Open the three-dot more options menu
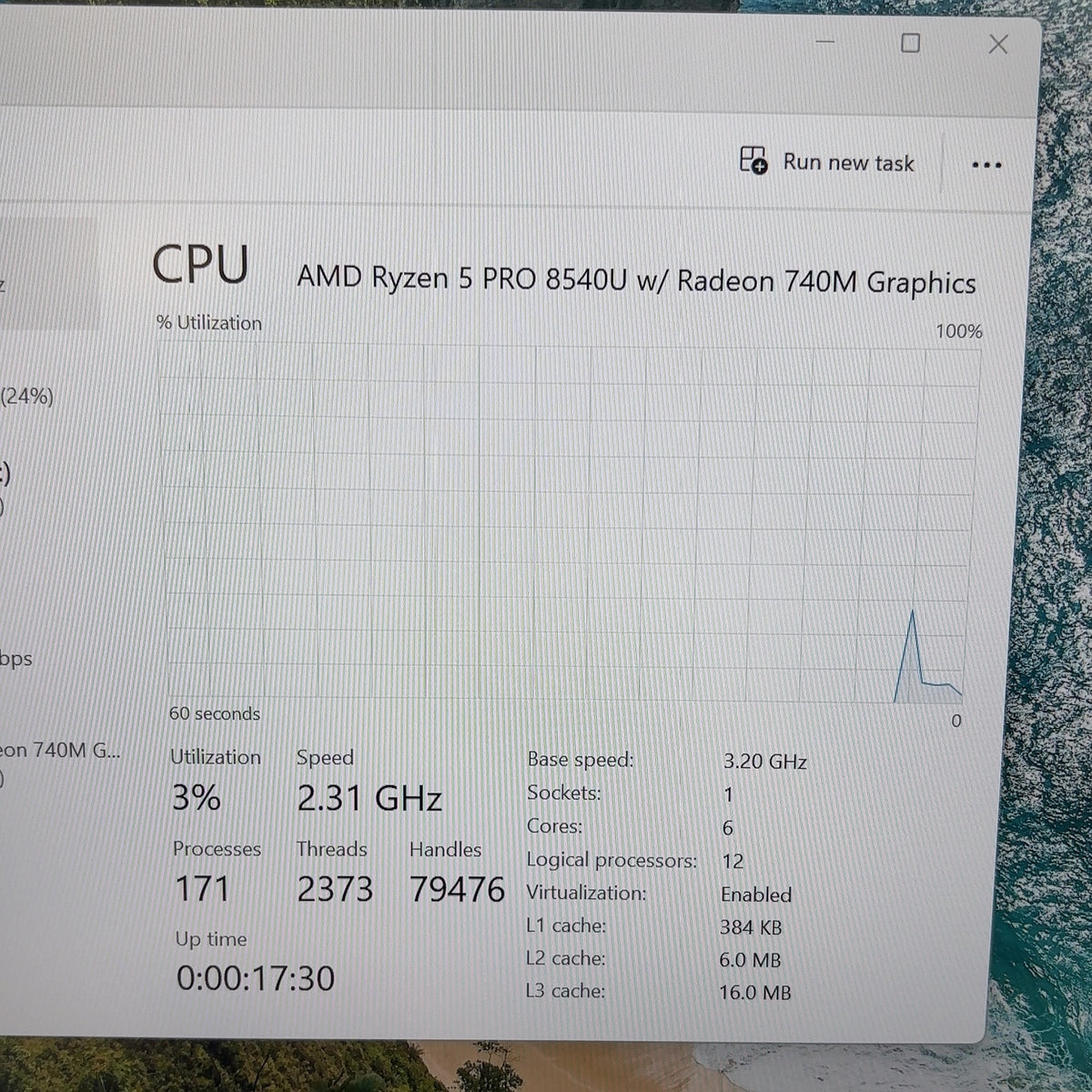The image size is (1092, 1092). (986, 165)
